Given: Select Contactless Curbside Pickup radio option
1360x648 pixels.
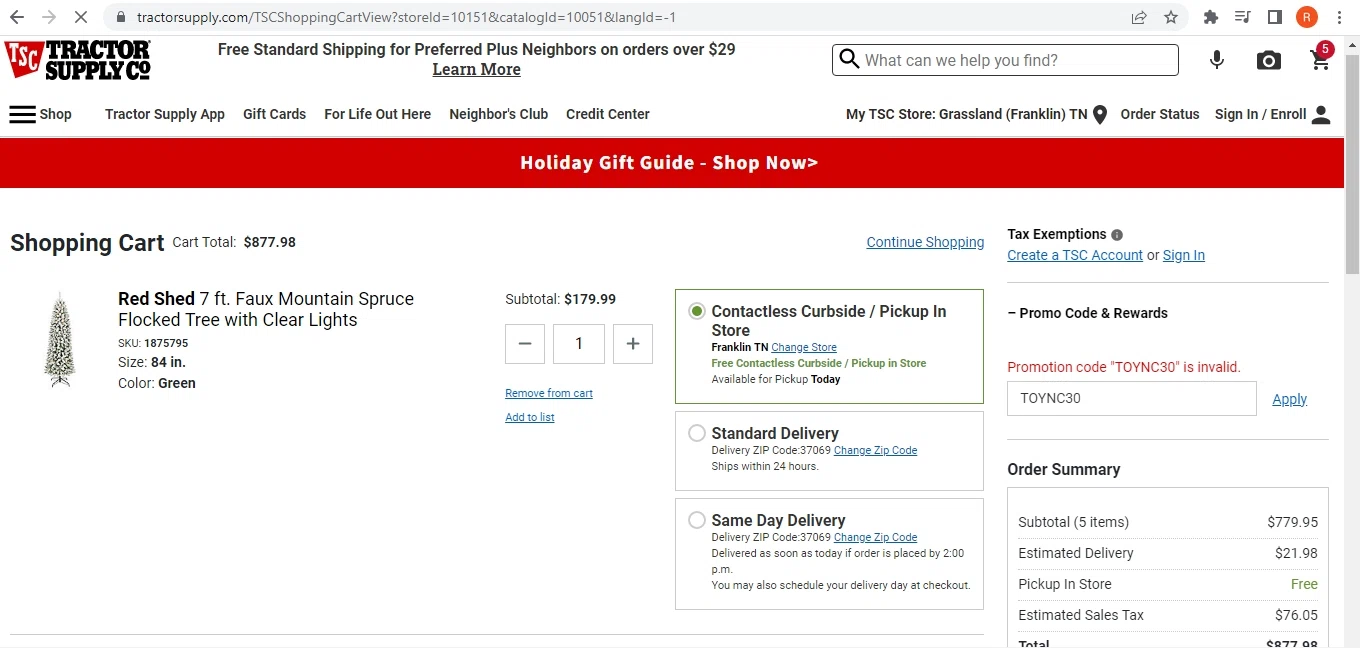Looking at the screenshot, I should tap(697, 311).
